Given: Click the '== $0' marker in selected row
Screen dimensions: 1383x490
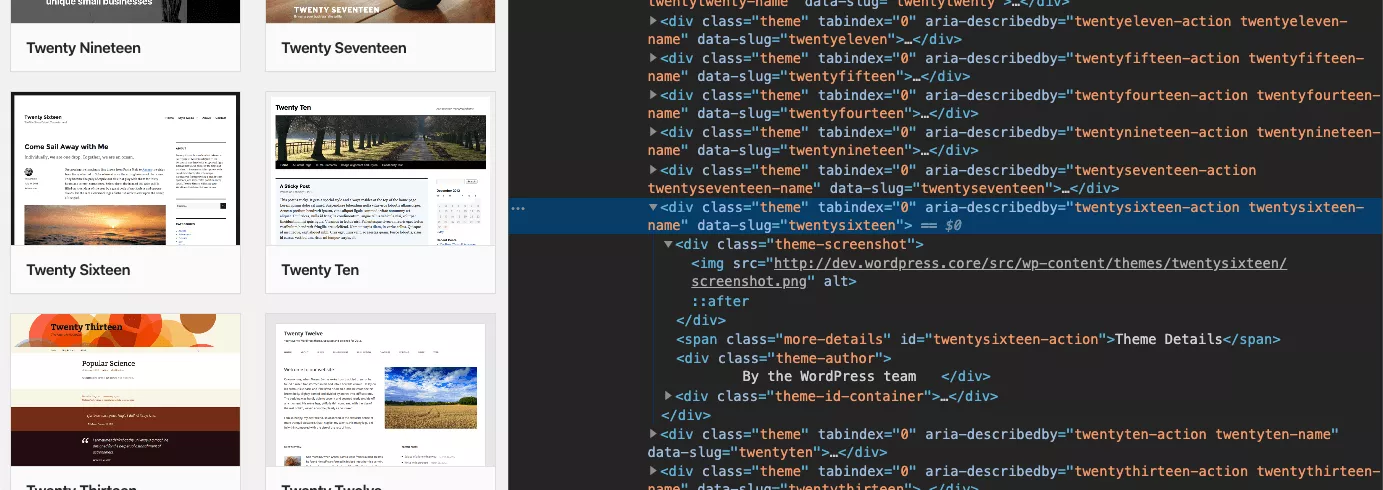Looking at the screenshot, I should click(x=941, y=226).
